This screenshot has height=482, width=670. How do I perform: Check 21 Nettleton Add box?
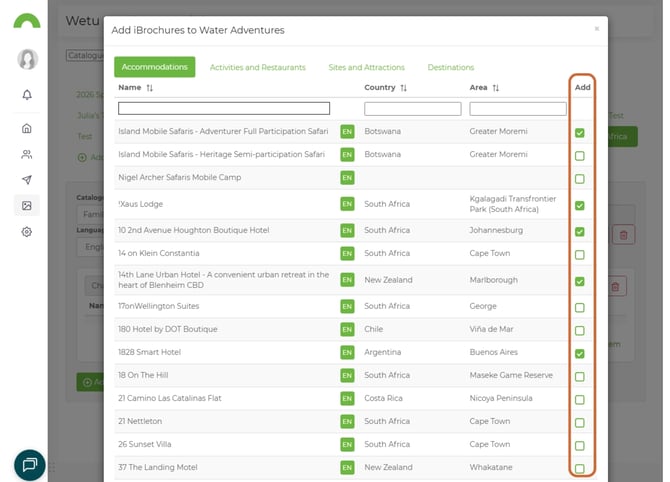(x=580, y=423)
